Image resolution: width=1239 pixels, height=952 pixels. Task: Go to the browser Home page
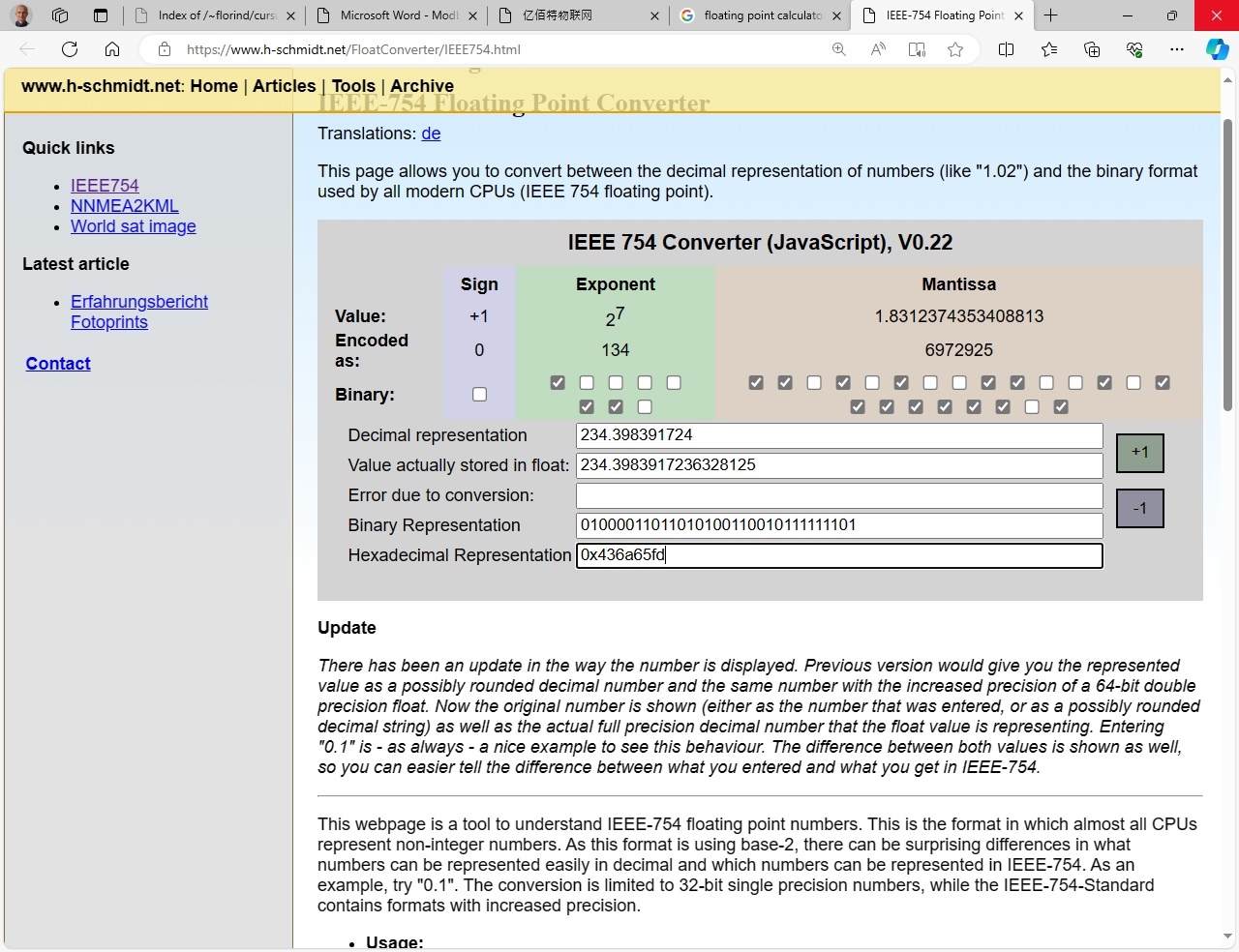tap(112, 49)
